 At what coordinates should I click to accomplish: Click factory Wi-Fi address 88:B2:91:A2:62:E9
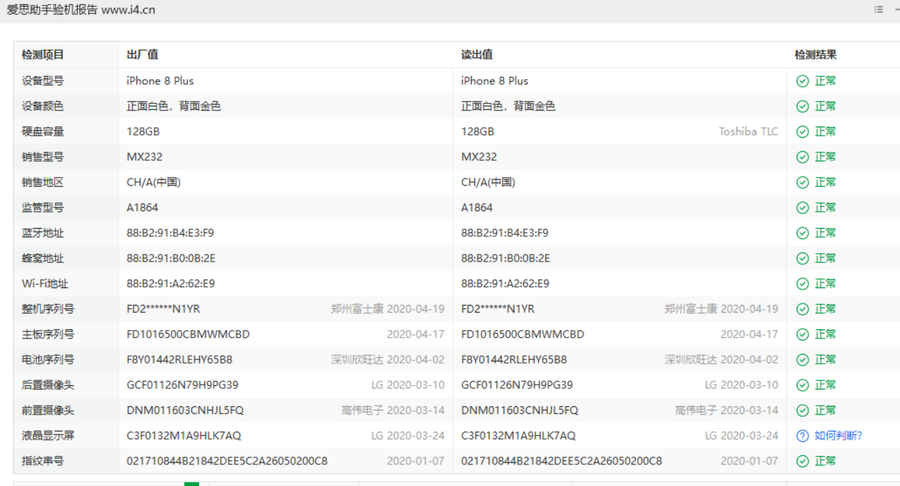coord(170,283)
